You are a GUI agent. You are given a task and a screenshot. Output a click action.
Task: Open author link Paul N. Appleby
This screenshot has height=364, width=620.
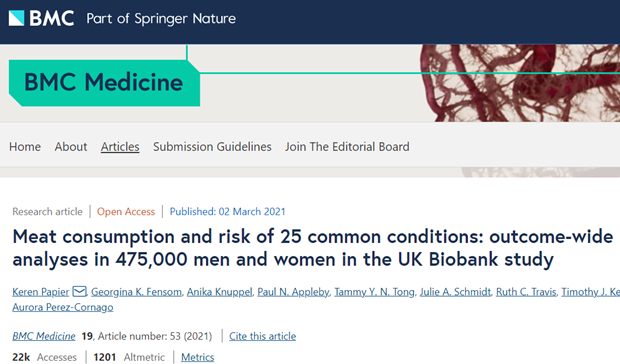coord(293,292)
